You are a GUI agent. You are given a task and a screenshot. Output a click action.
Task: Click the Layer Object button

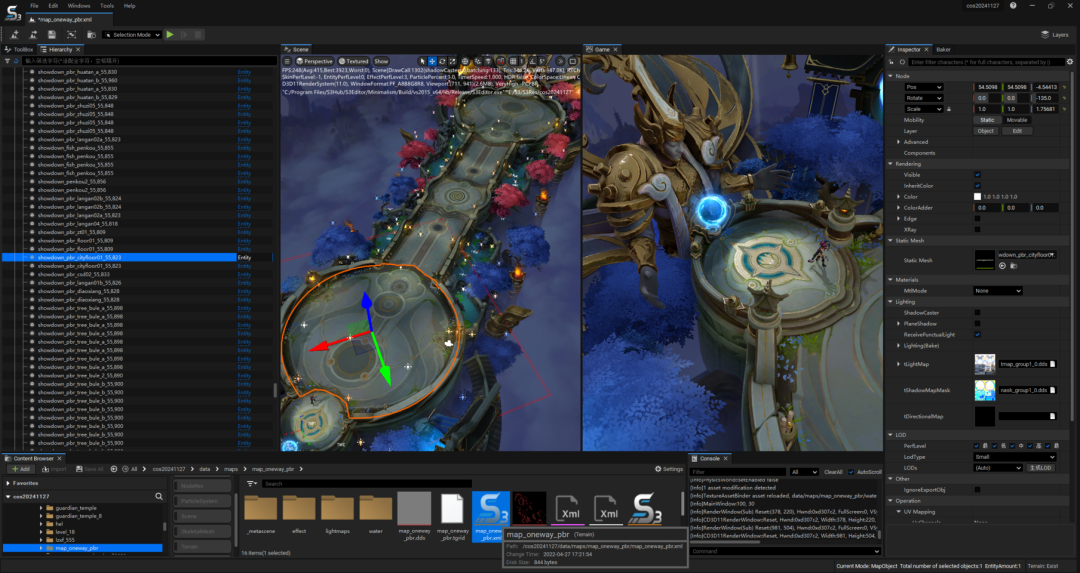point(986,131)
